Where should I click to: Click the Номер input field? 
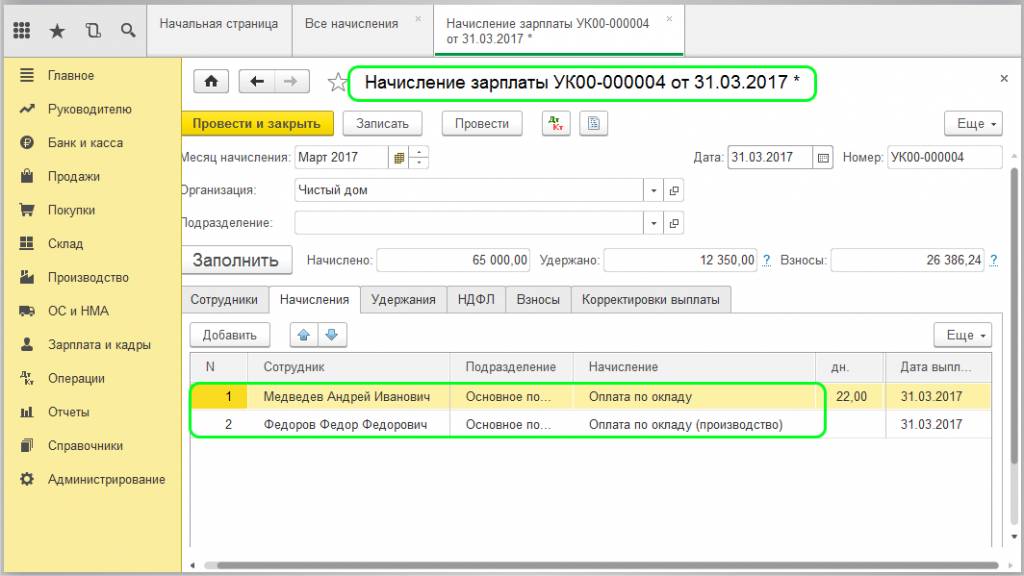click(x=944, y=157)
